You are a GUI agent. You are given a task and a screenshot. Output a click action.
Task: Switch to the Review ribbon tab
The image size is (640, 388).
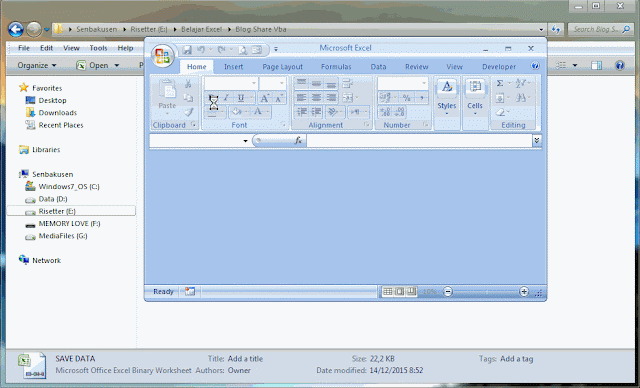click(x=416, y=67)
